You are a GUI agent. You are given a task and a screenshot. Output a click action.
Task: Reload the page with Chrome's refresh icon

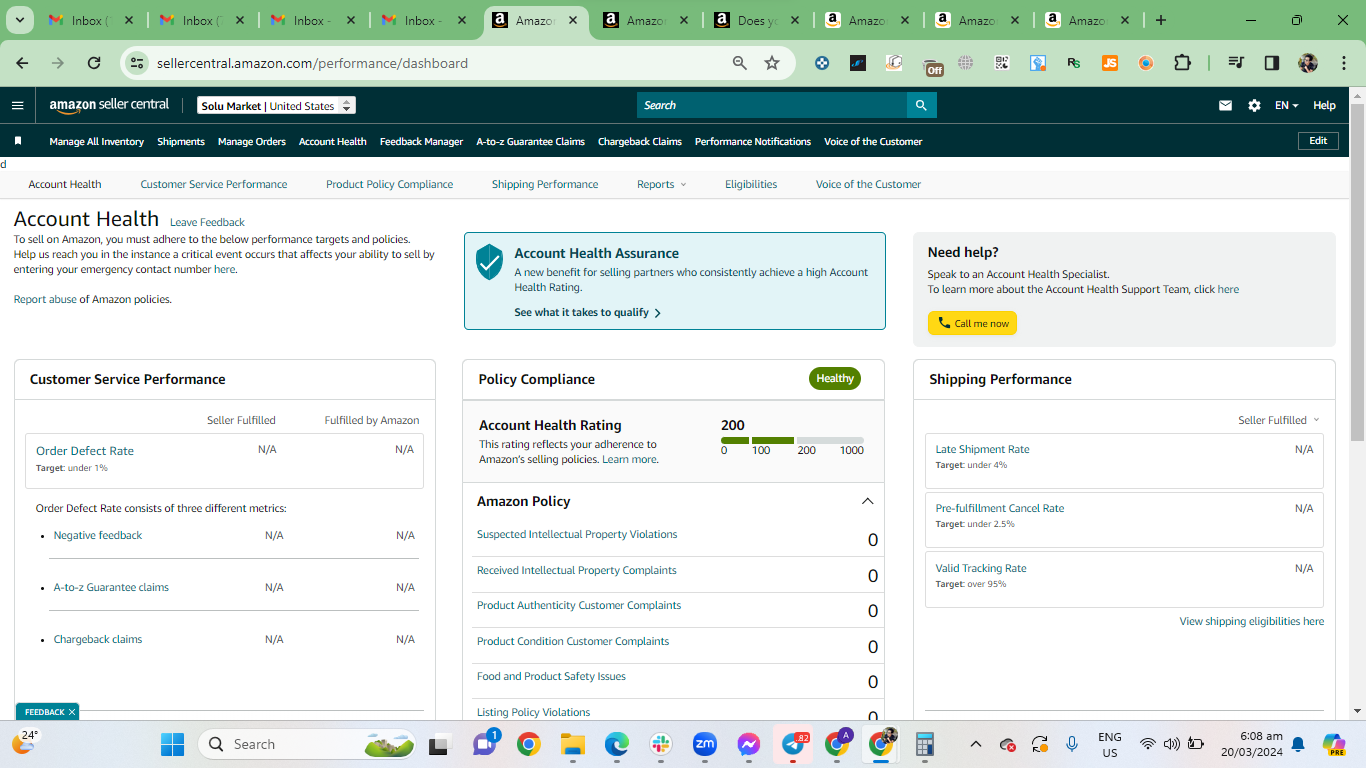[x=94, y=63]
